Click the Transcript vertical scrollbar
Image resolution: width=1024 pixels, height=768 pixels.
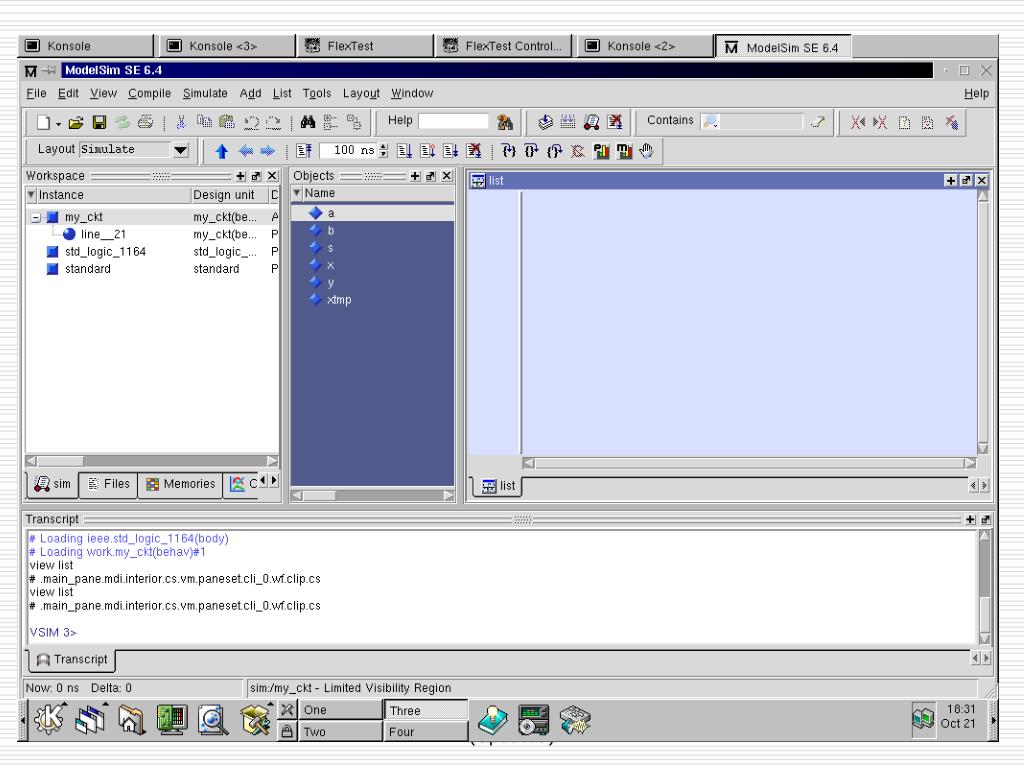(984, 586)
